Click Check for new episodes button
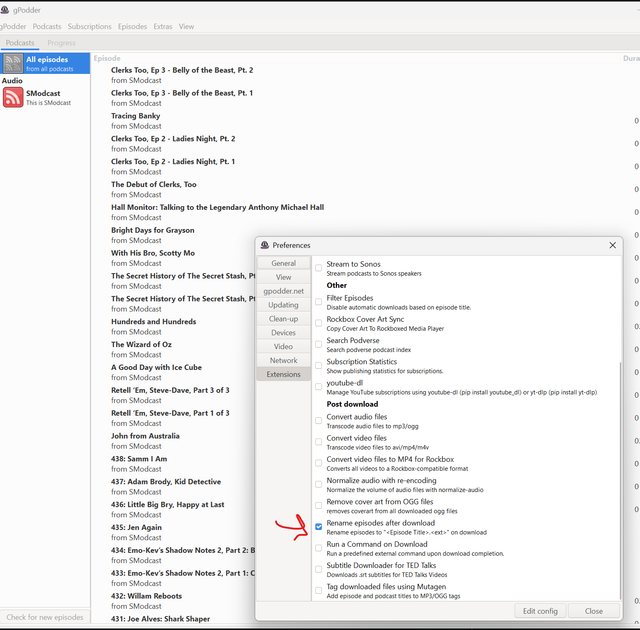640x630 pixels. 45,617
